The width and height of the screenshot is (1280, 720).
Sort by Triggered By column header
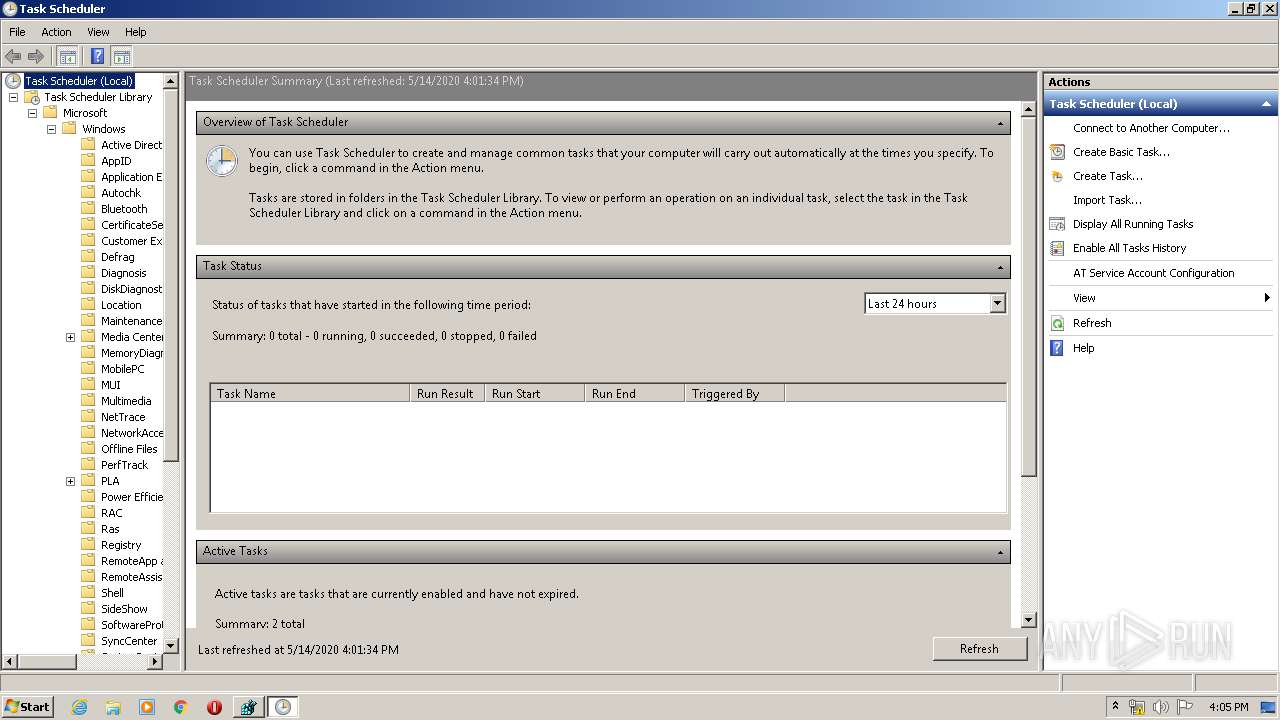(735, 394)
